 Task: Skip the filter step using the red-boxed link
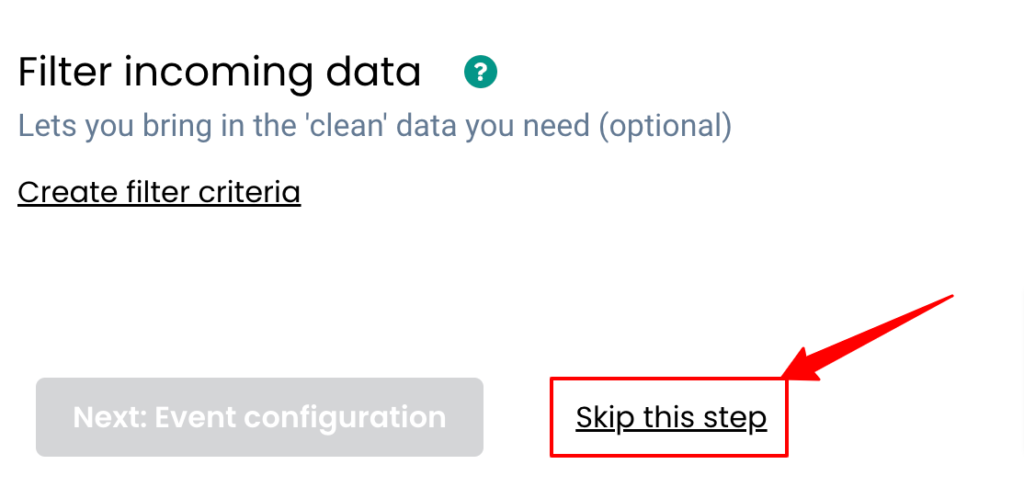tap(671, 417)
